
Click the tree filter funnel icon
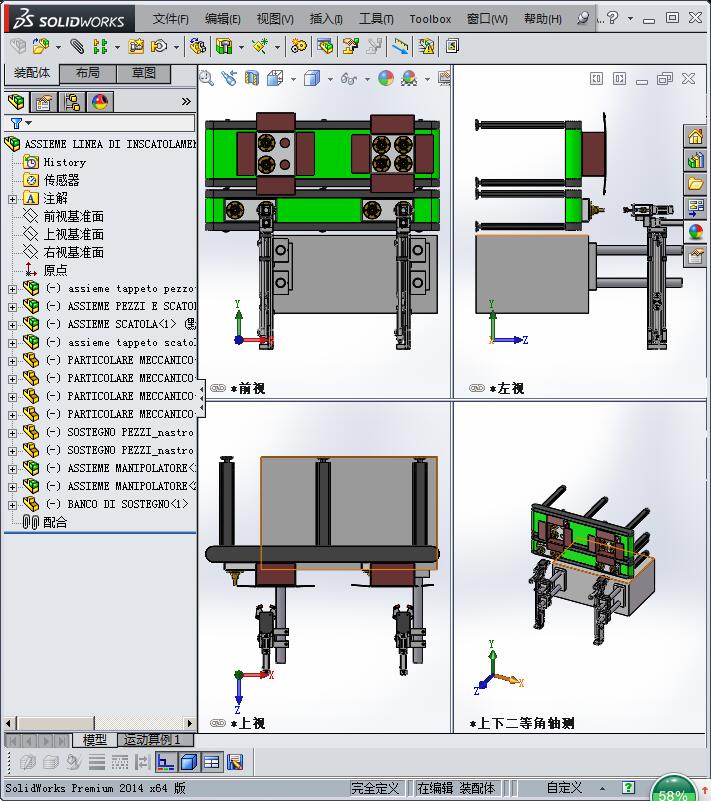(17, 123)
